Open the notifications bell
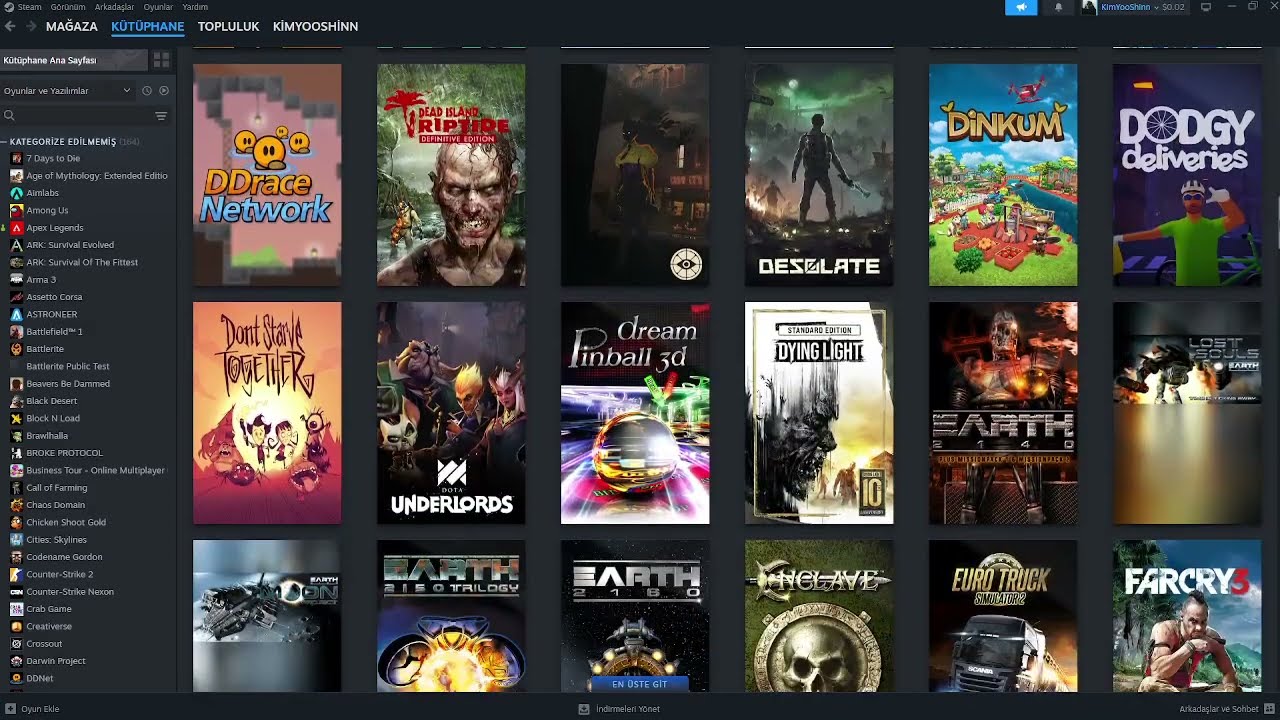 coord(1059,7)
